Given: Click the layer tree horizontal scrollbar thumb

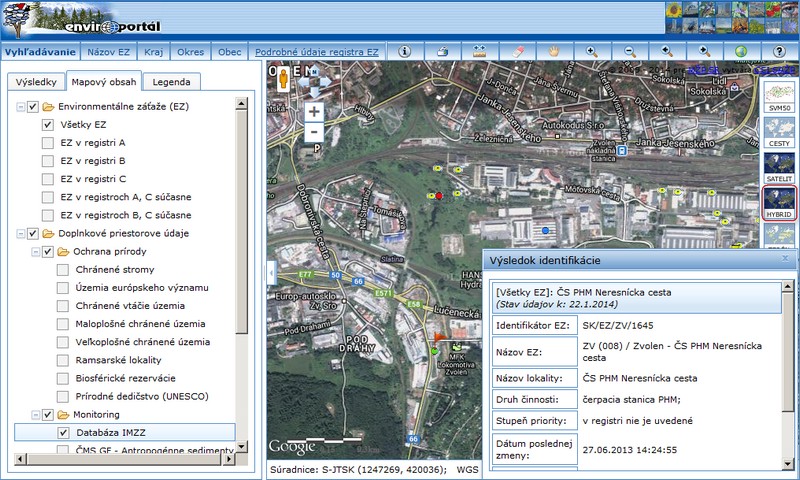Looking at the screenshot, I should point(125,459).
